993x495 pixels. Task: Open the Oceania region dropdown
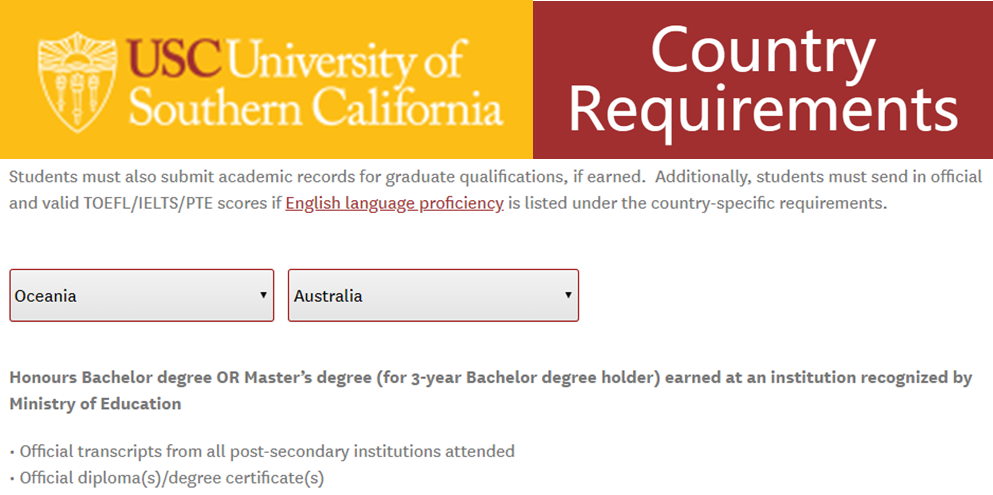coord(141,296)
